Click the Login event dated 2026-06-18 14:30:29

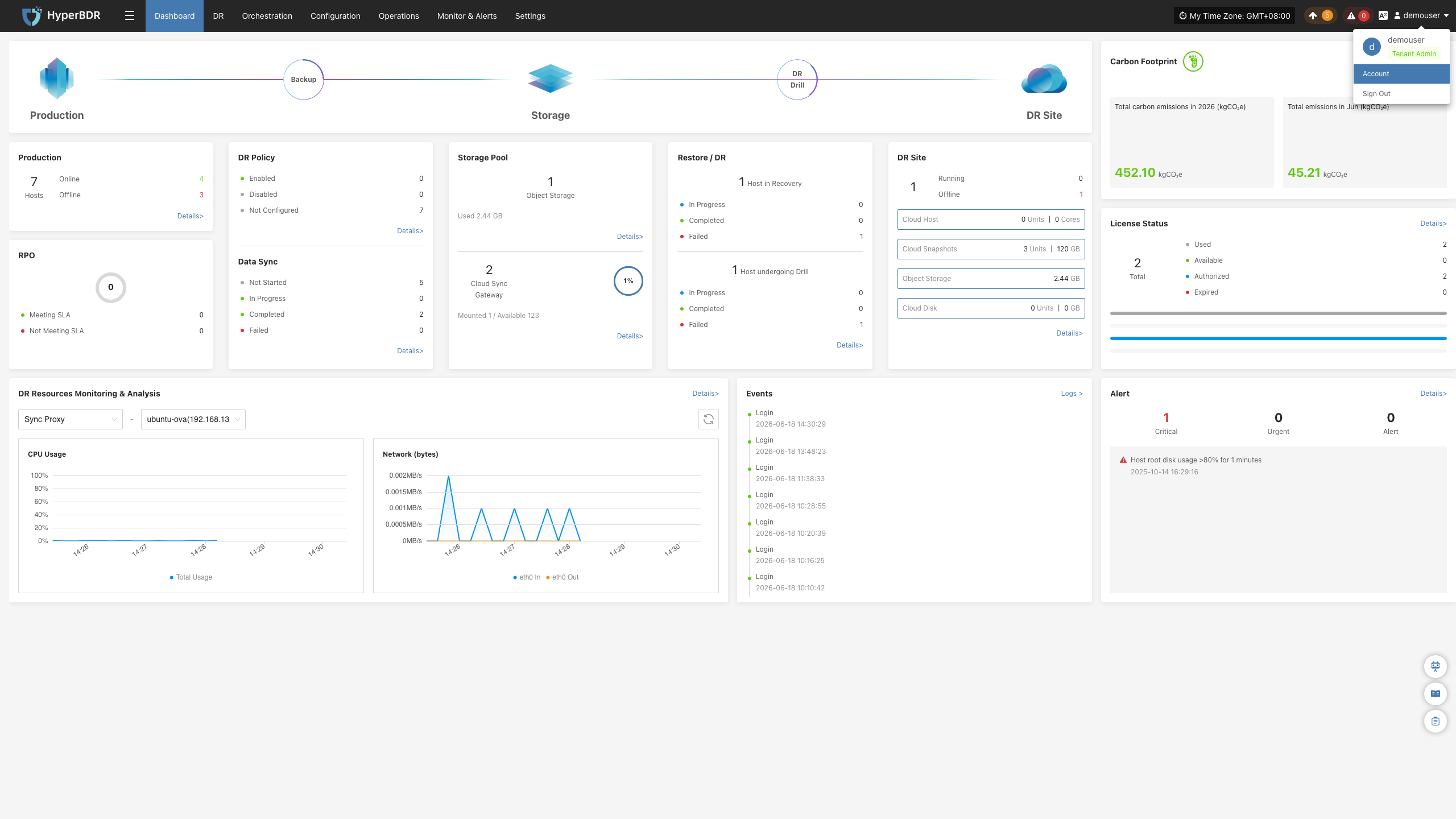click(x=791, y=419)
